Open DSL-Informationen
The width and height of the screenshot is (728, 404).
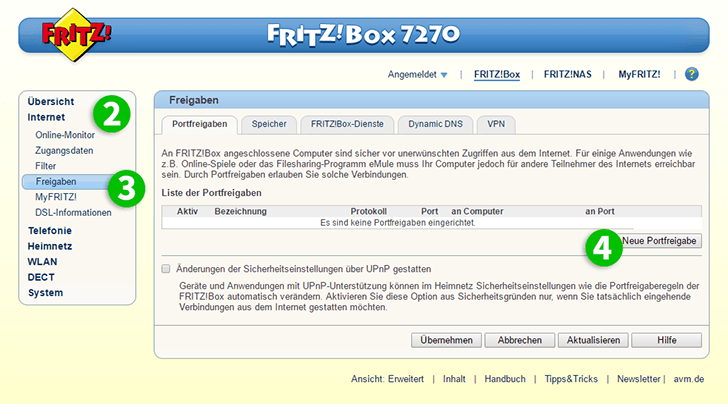[73, 212]
